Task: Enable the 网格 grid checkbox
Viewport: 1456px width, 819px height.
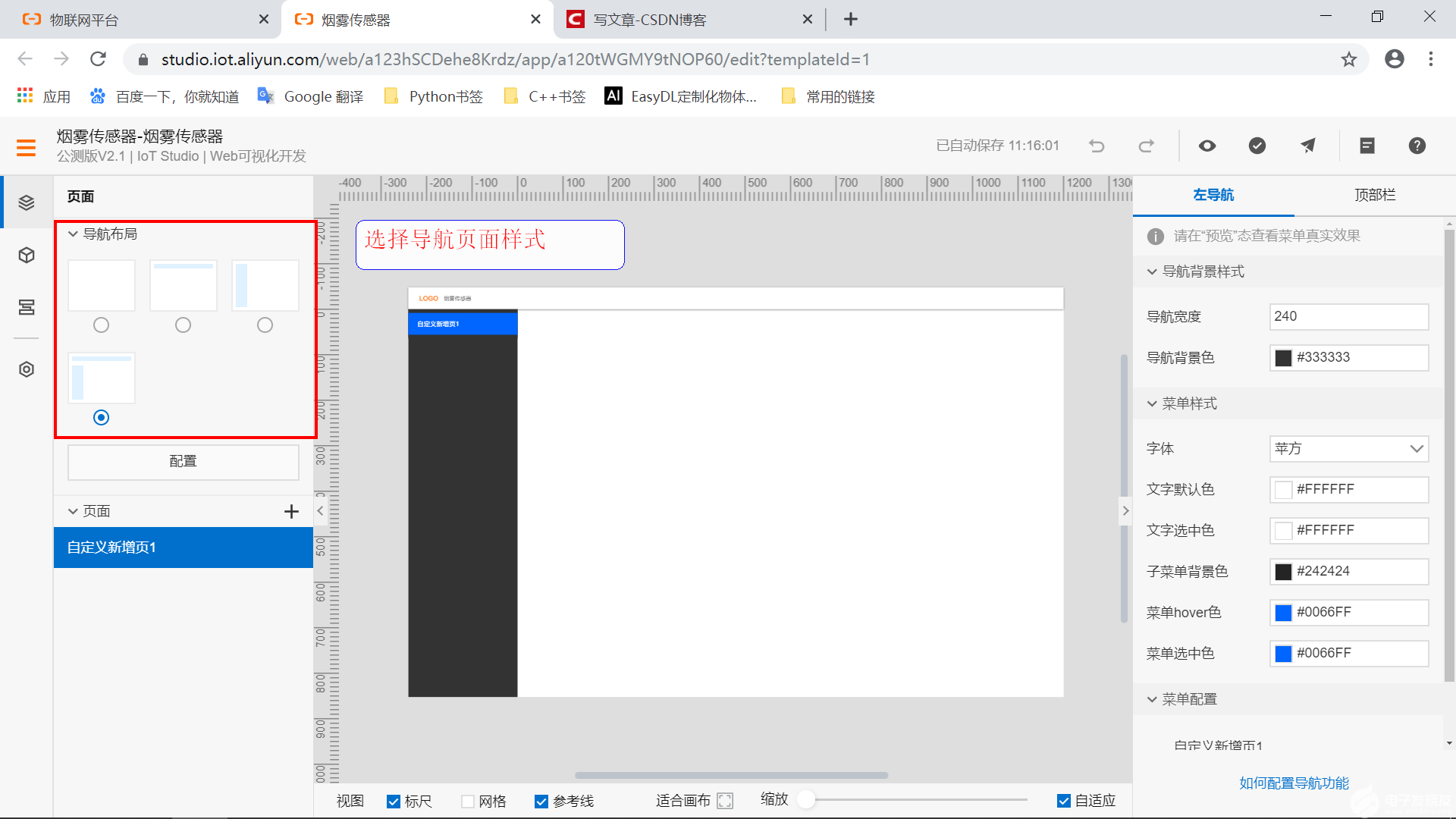Action: click(467, 801)
